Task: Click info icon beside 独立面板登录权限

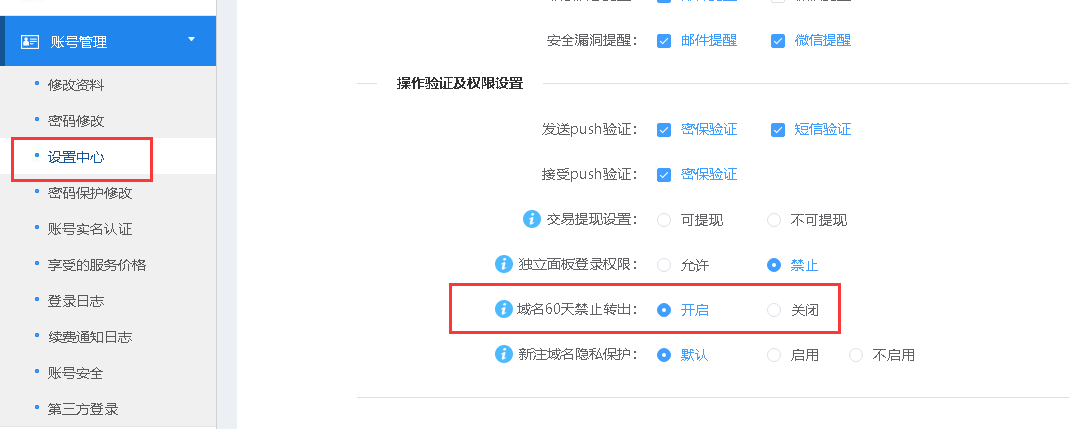Action: (x=504, y=264)
